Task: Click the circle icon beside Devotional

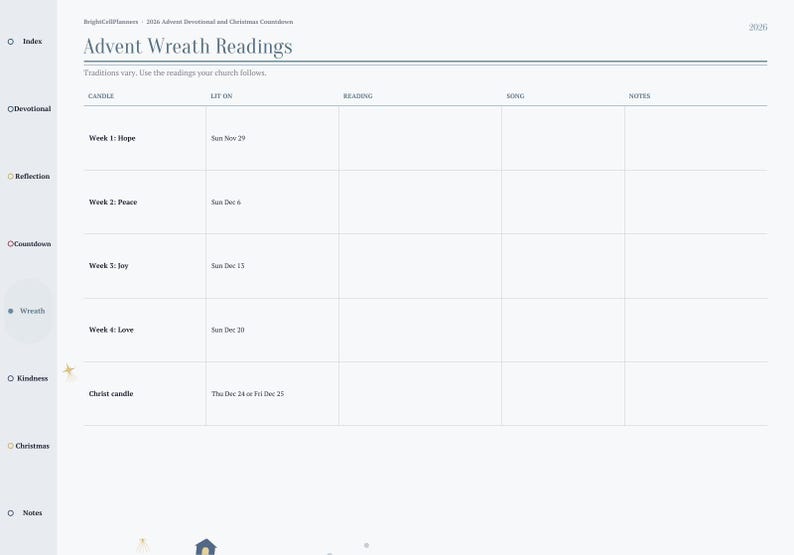Action: coord(11,109)
